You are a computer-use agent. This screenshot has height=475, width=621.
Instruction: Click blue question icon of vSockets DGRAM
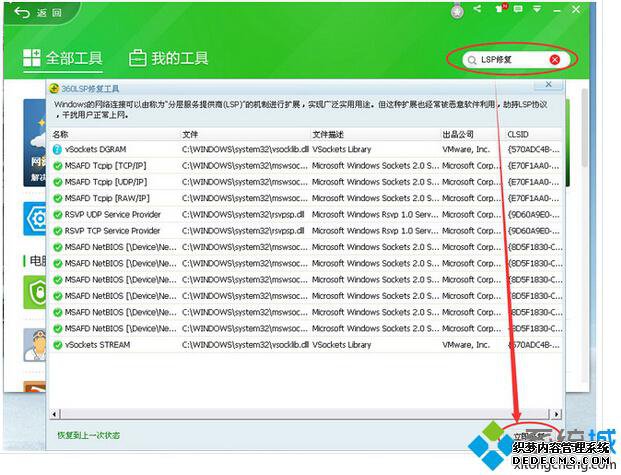coord(57,149)
